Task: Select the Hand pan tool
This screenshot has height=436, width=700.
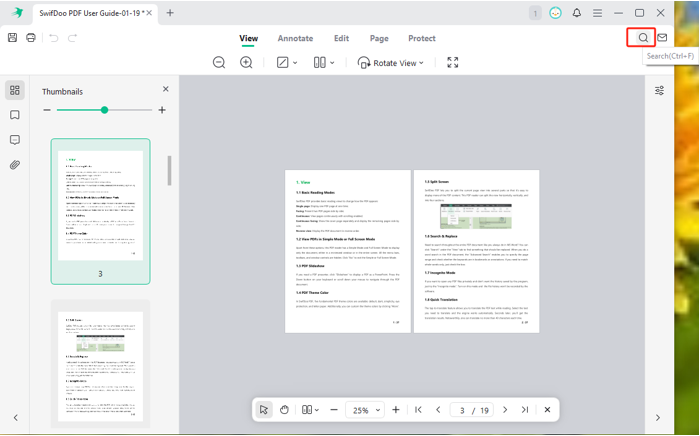Action: point(285,410)
